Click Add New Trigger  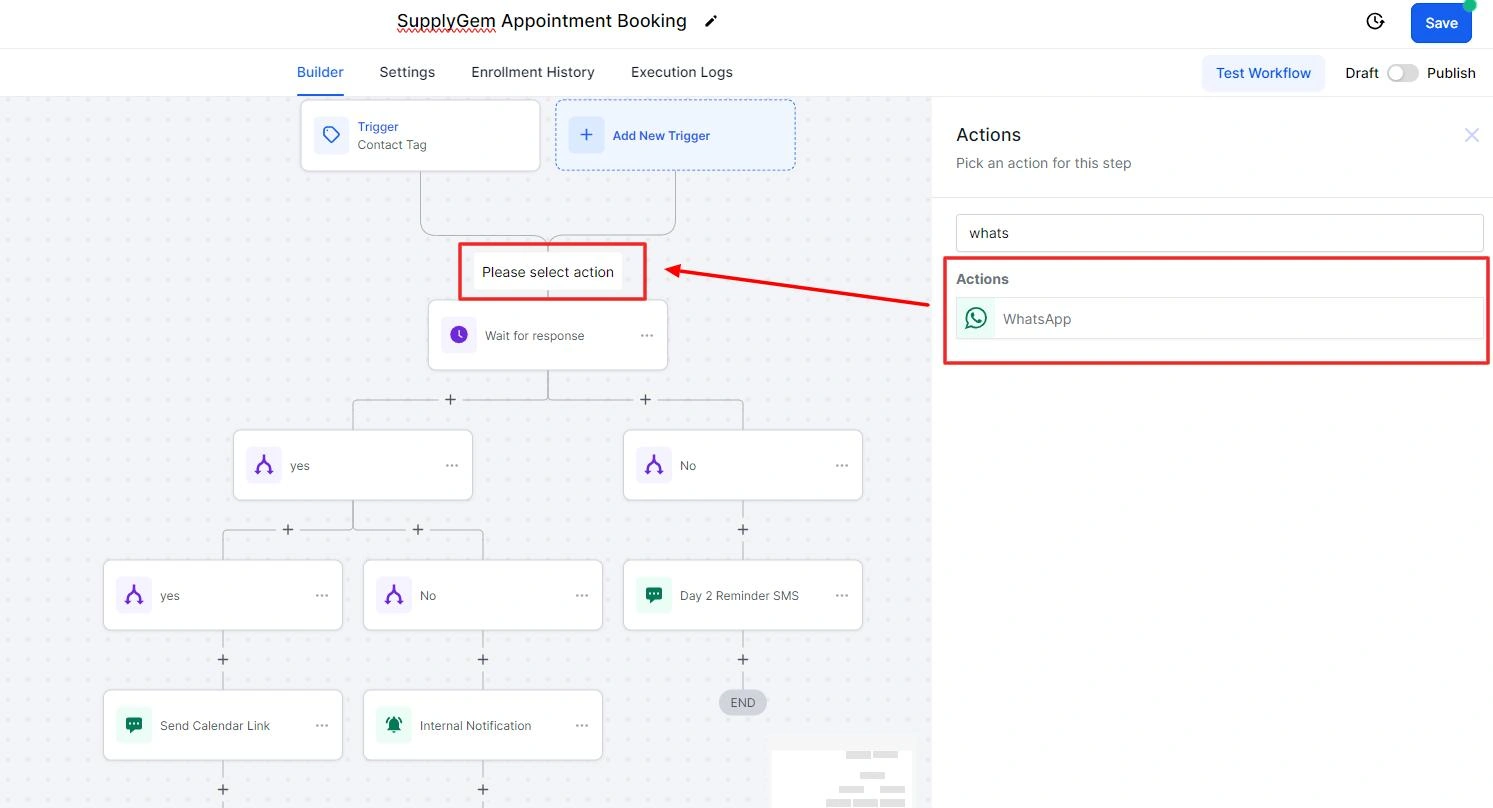tap(675, 135)
